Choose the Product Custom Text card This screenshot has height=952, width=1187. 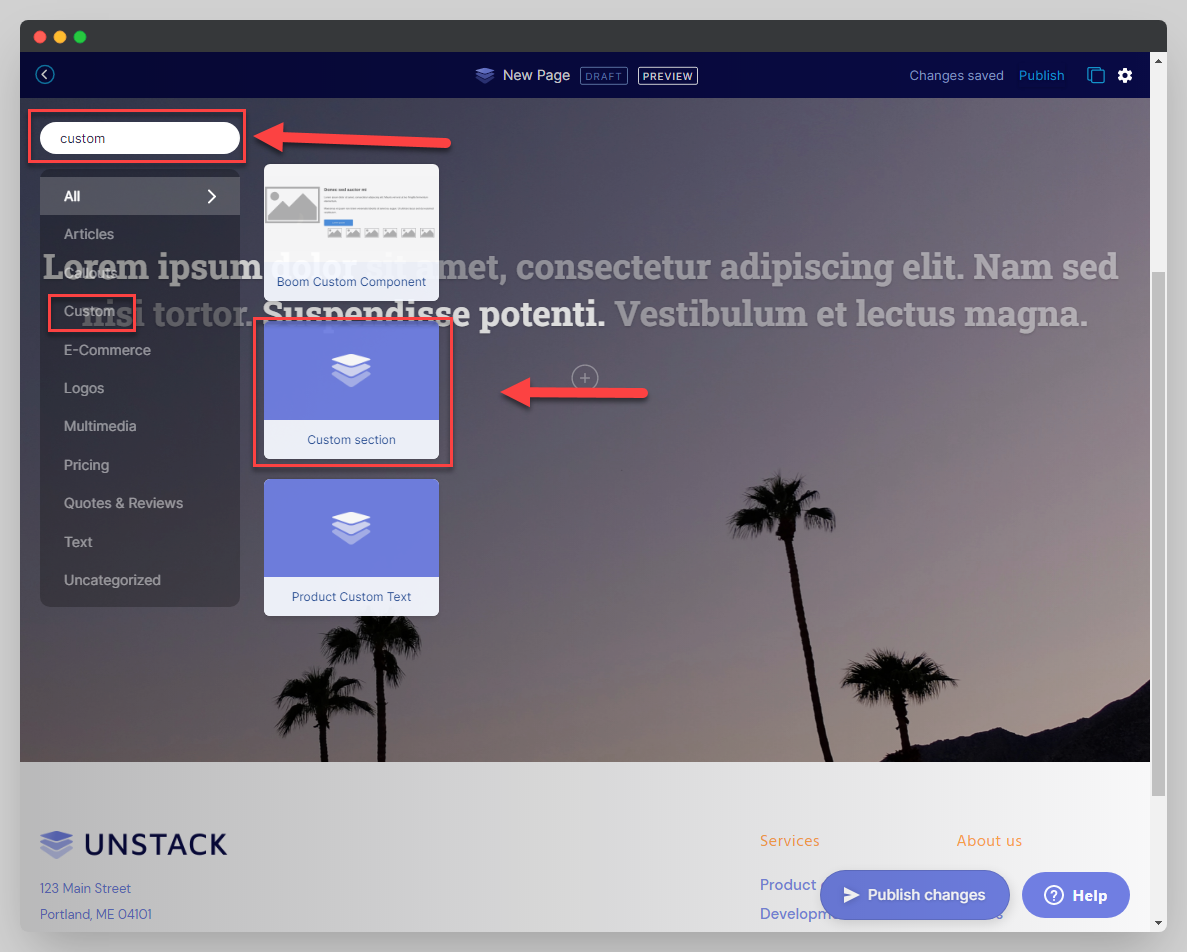point(351,547)
